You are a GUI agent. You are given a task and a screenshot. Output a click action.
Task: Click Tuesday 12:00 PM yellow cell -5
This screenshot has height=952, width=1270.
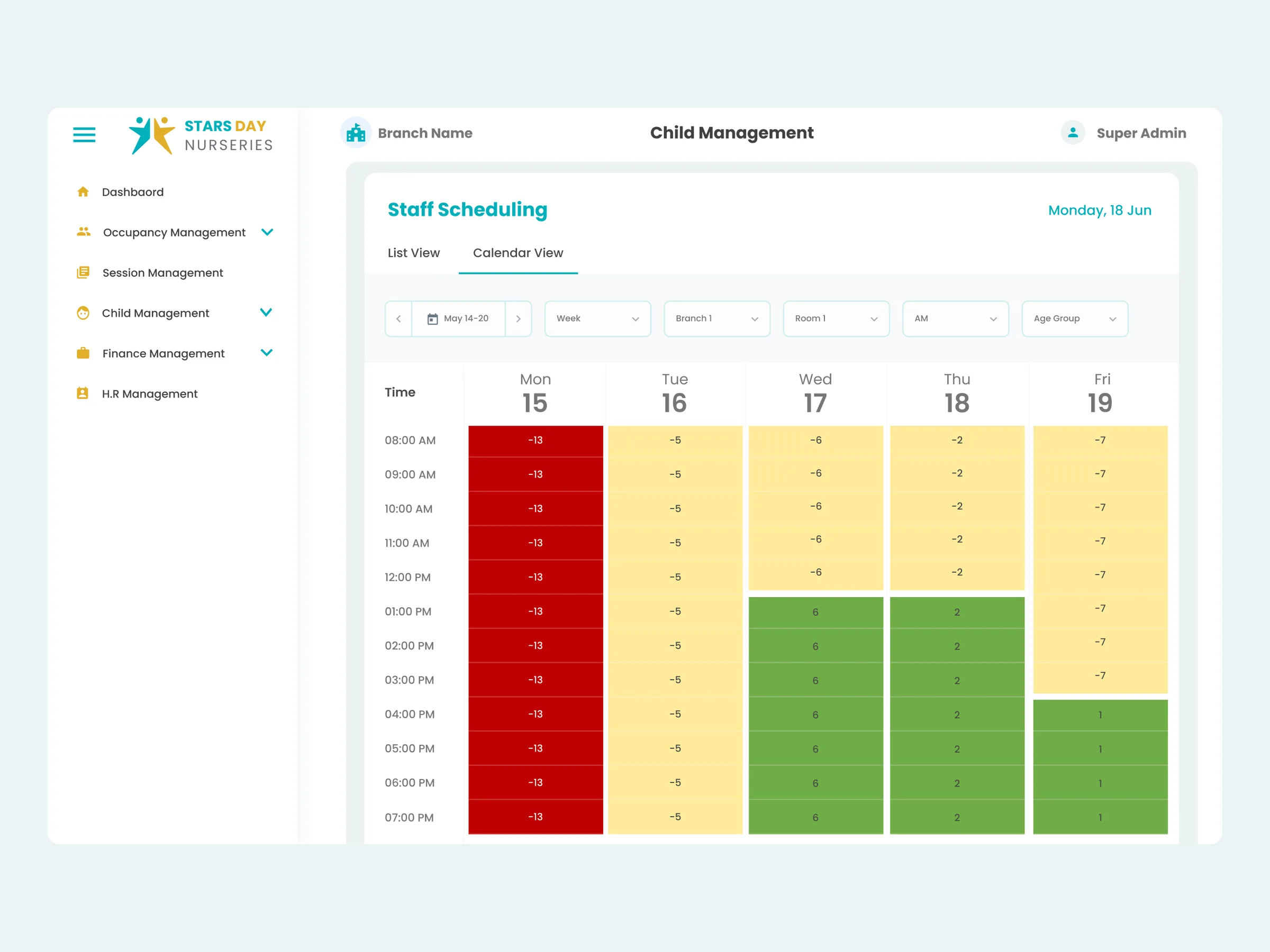coord(675,578)
